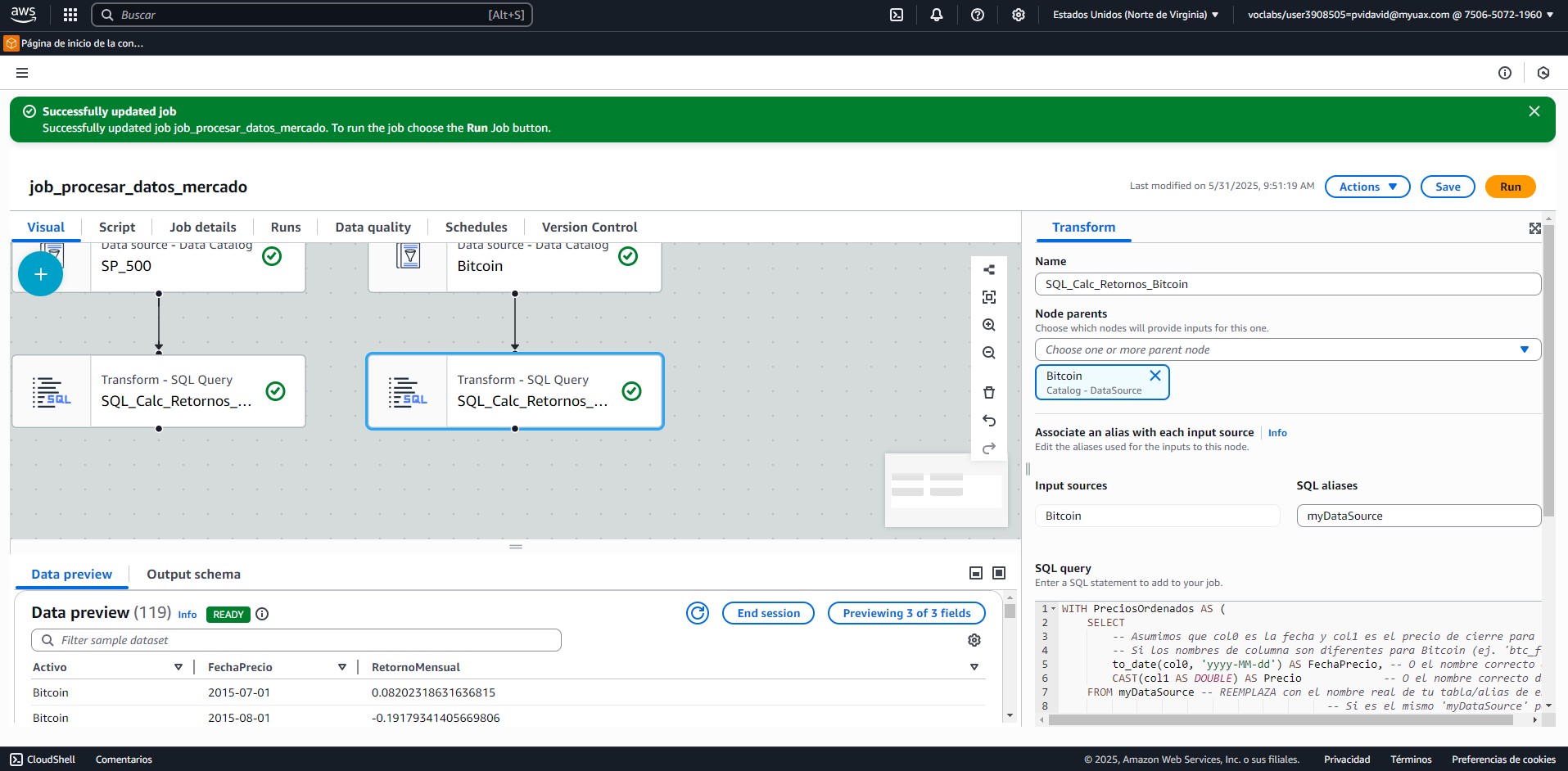Open the Schedules tab

click(x=477, y=228)
